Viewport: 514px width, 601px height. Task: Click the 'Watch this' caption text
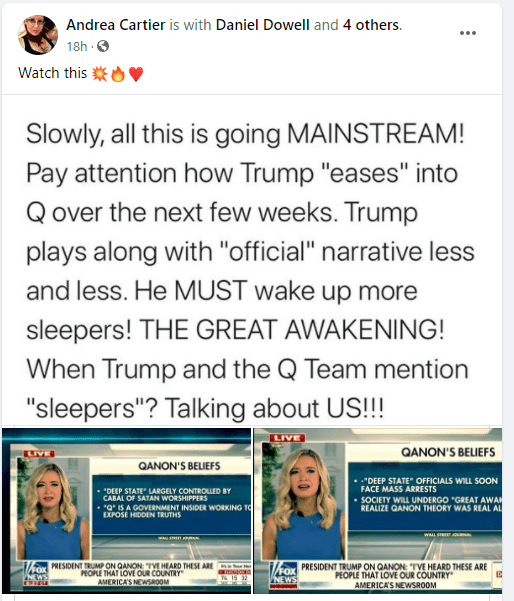point(53,73)
